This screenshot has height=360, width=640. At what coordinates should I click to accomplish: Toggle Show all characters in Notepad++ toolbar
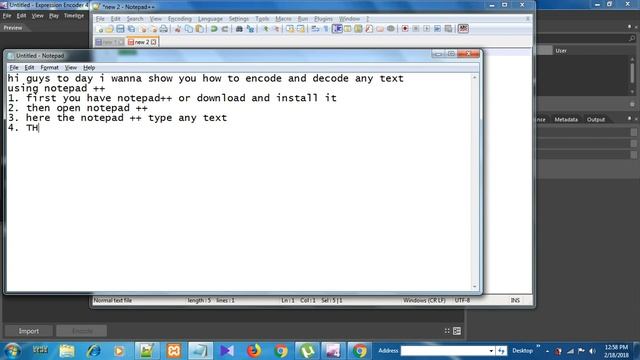(326, 29)
